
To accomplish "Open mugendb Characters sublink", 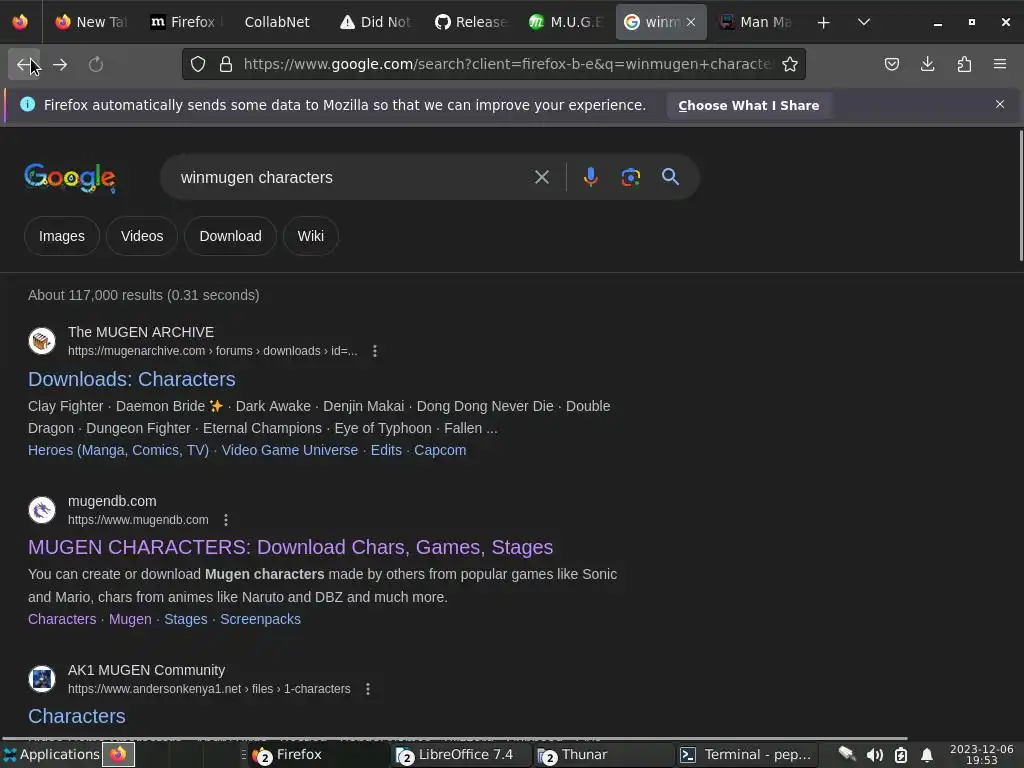I will (62, 619).
